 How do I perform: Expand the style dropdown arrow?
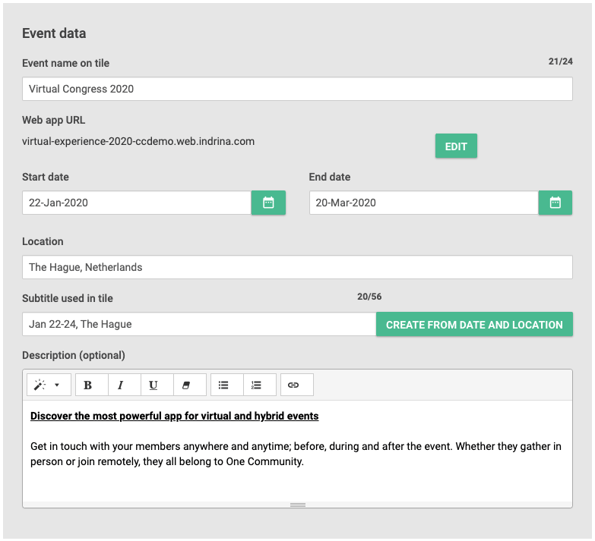(x=57, y=385)
